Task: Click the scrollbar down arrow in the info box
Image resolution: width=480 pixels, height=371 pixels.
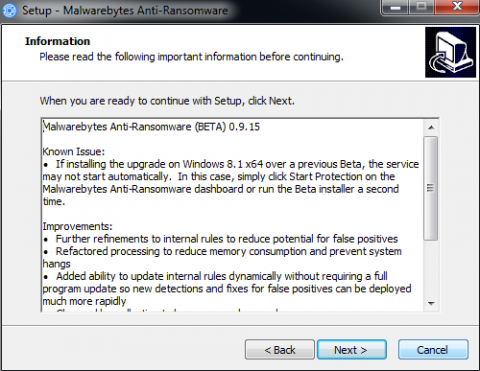Action: click(431, 303)
